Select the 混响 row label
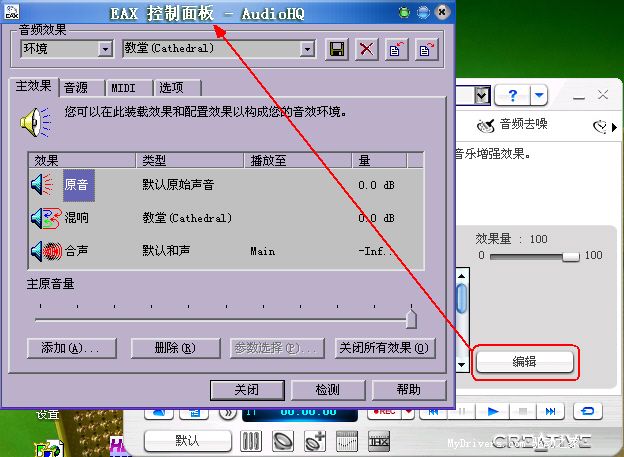 77,218
